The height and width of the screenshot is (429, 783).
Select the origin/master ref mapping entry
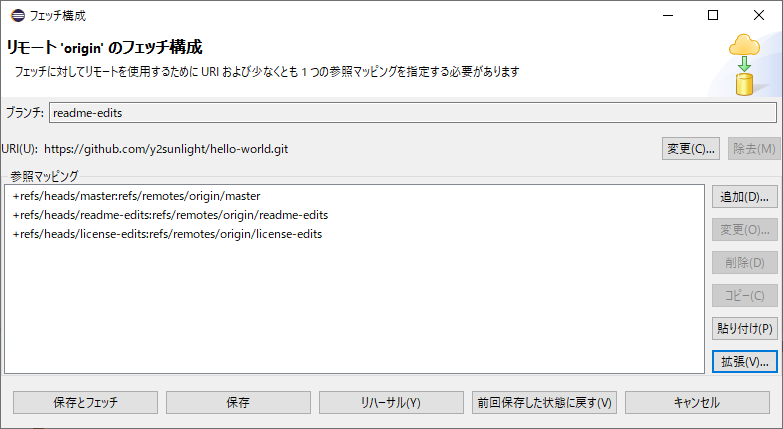point(137,196)
